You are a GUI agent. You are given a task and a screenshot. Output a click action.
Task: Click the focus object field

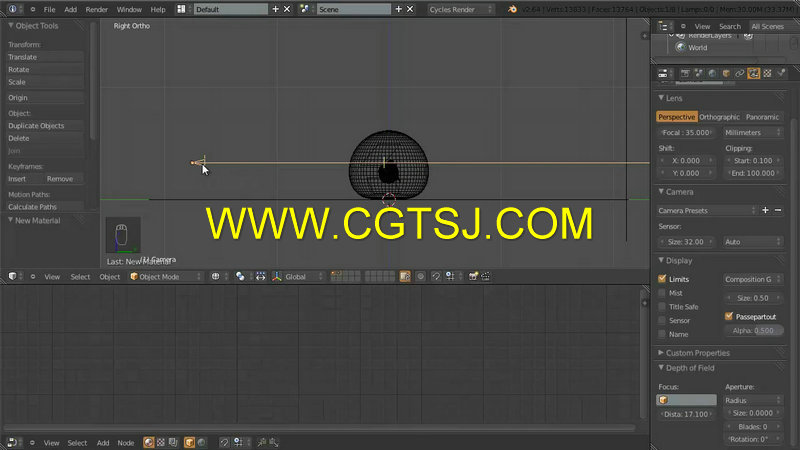(x=687, y=400)
